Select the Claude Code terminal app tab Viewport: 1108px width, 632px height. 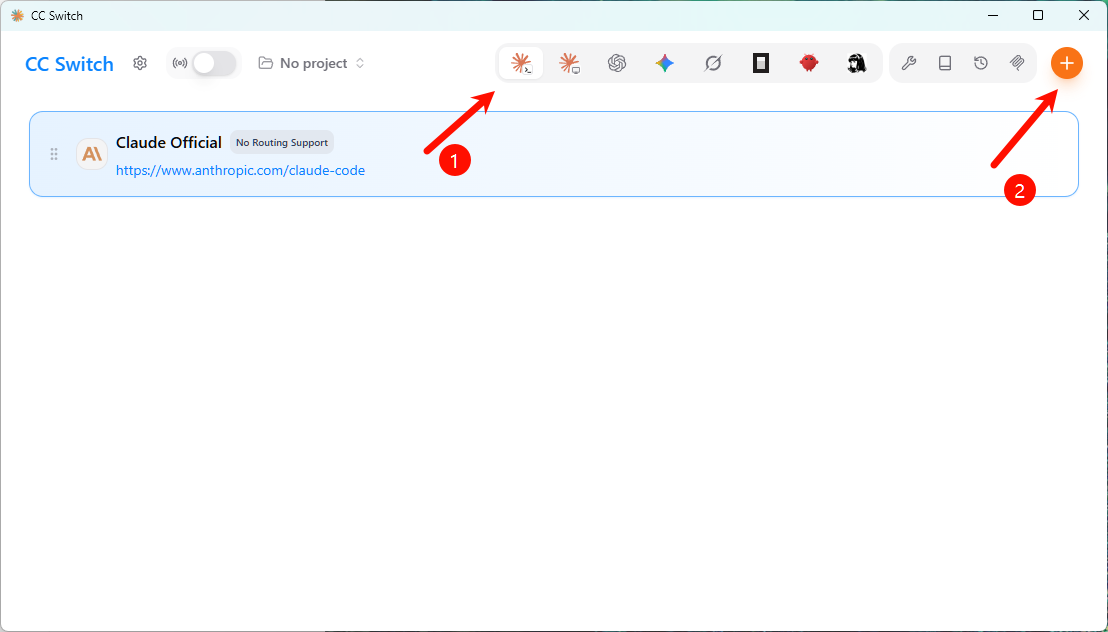point(521,64)
